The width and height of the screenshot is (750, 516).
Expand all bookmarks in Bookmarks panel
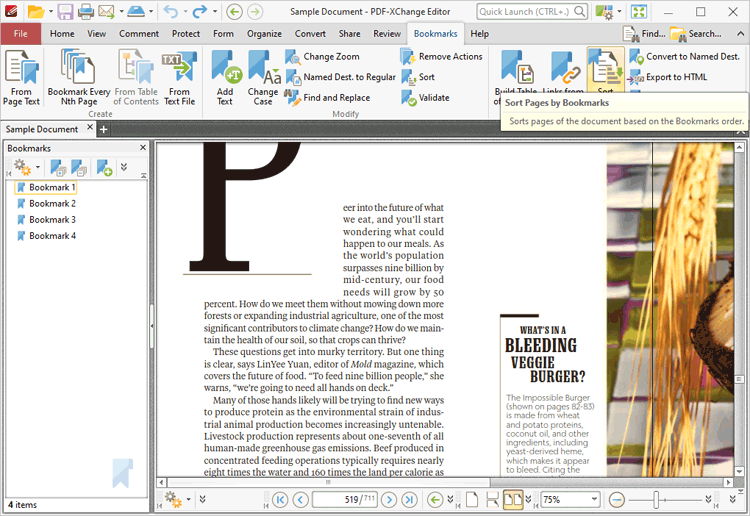(58, 168)
